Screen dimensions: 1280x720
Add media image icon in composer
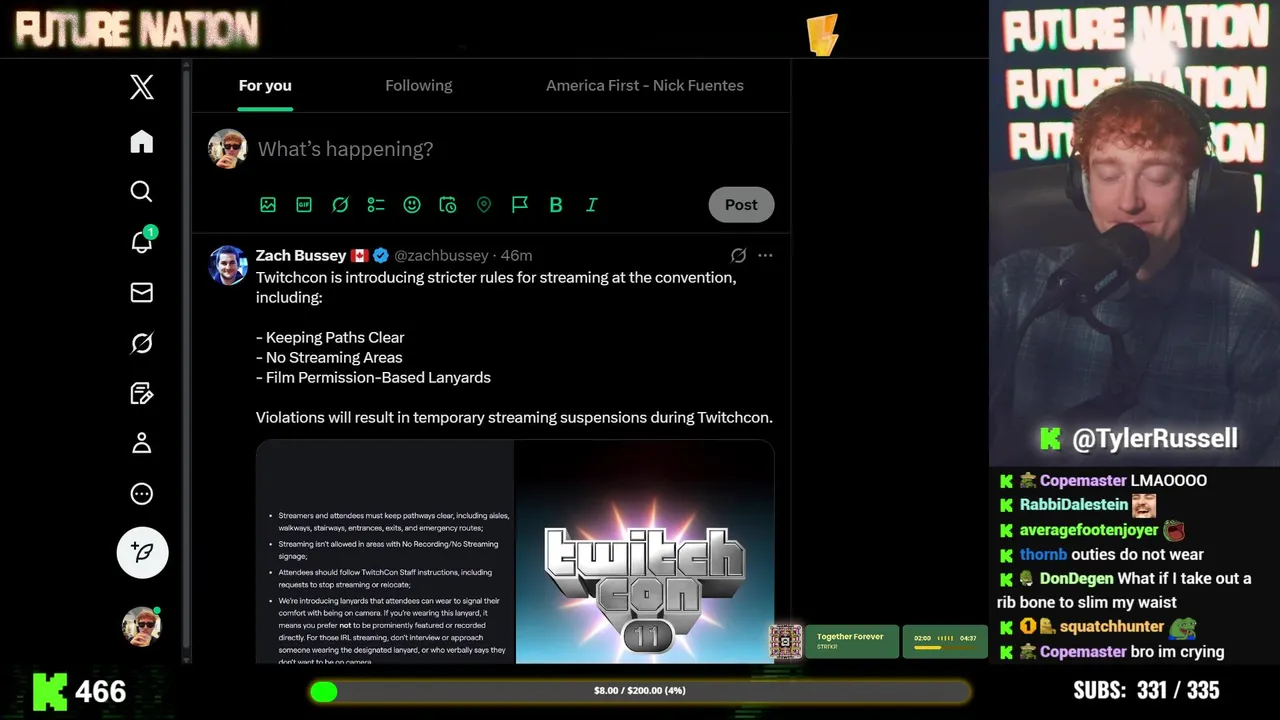click(x=268, y=205)
